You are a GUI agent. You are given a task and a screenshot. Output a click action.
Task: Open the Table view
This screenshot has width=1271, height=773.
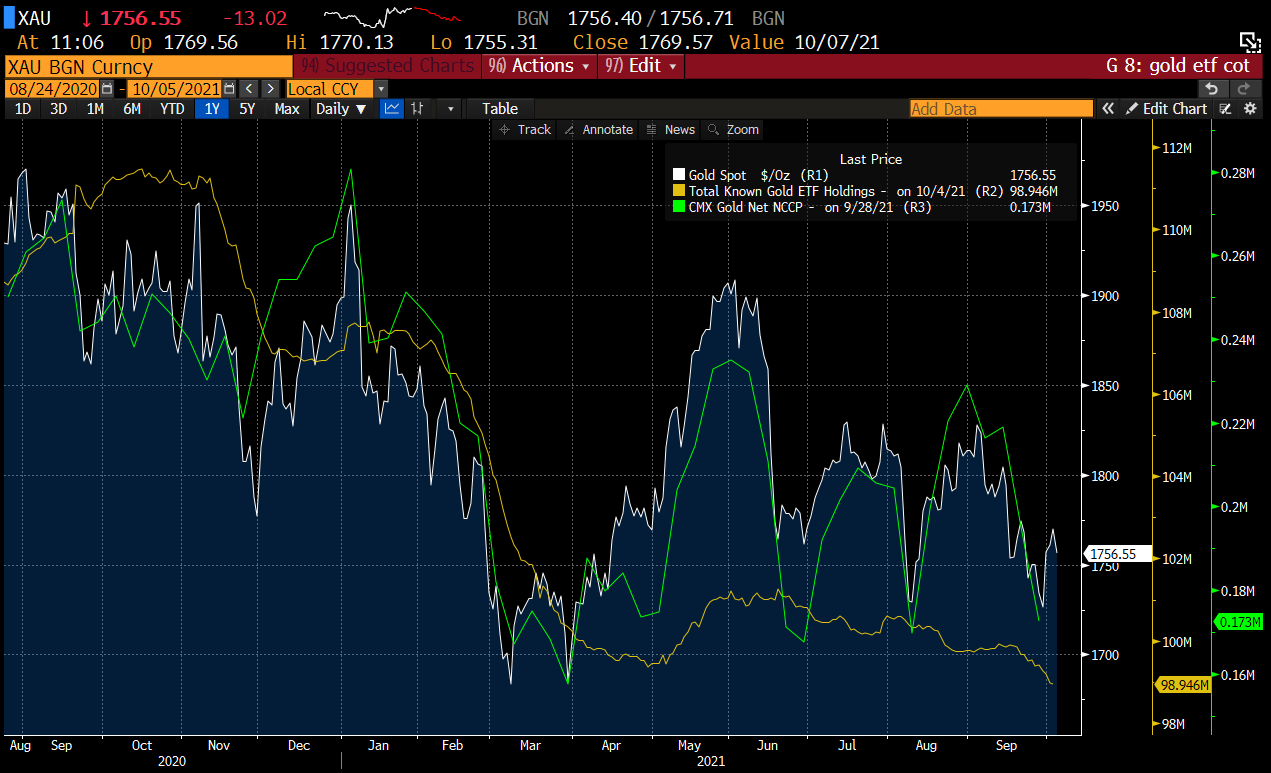[500, 108]
